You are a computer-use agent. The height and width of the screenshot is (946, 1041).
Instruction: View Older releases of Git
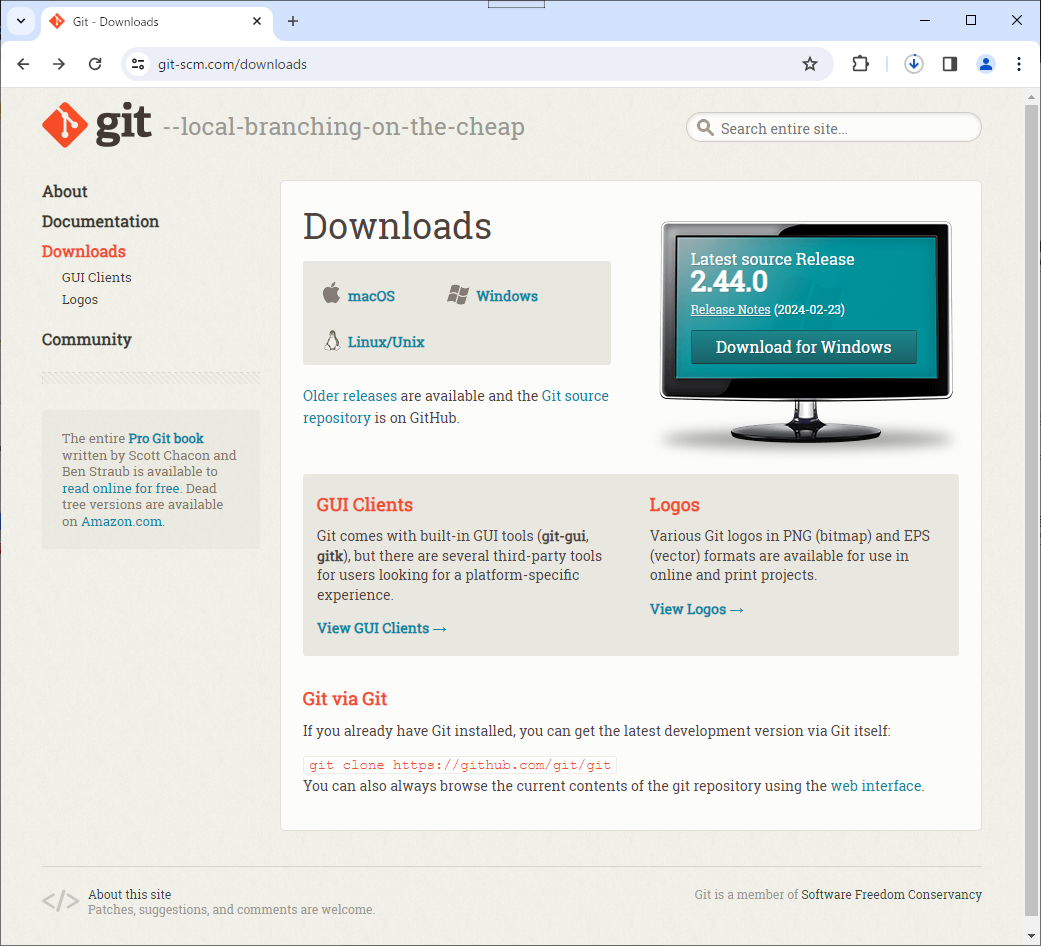point(349,396)
